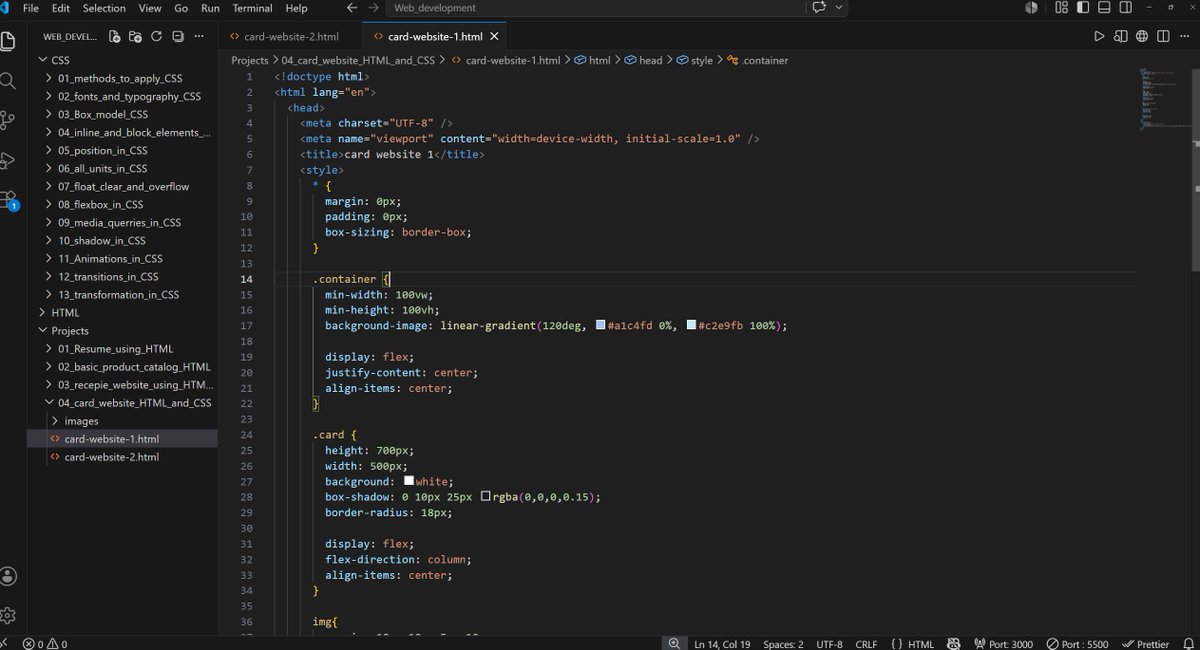Collapse all folders in Explorer
Screen dimensions: 1200x650
pyautogui.click(x=178, y=37)
